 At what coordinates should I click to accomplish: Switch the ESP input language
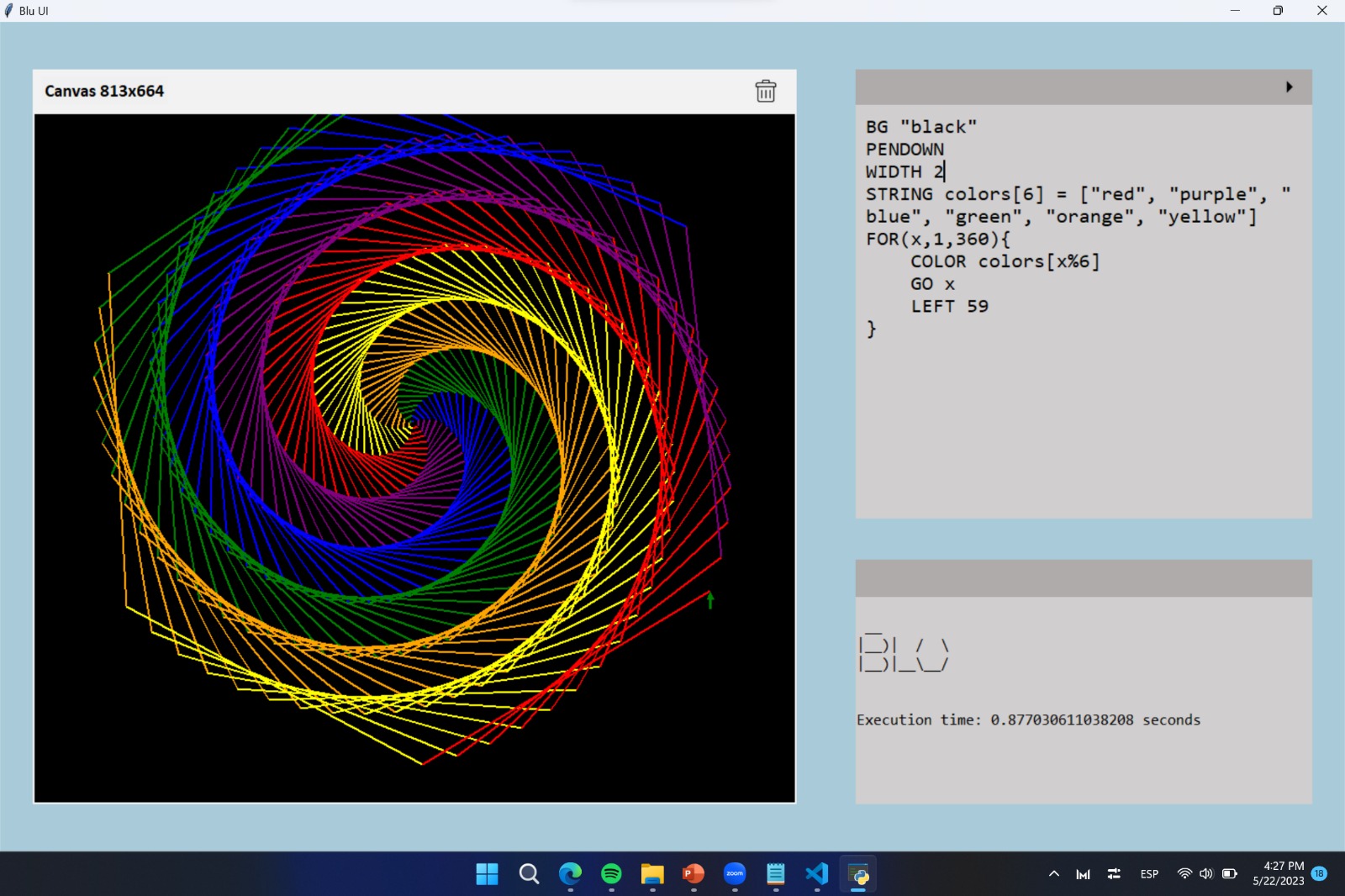tap(1149, 874)
